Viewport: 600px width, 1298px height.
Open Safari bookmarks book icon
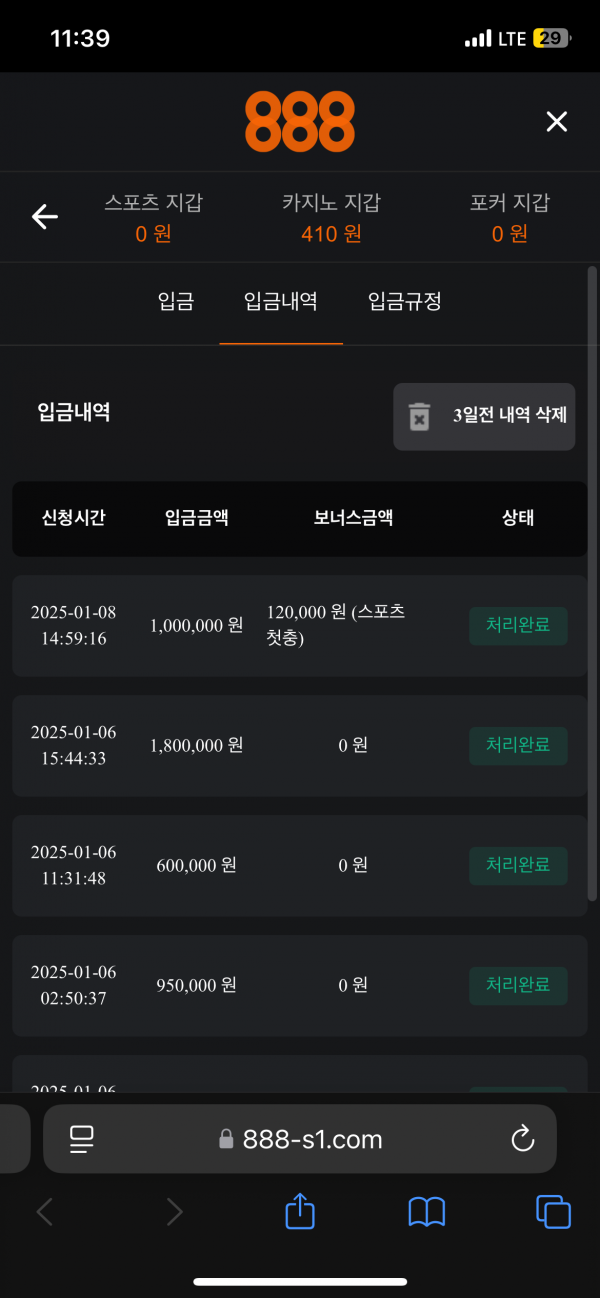click(427, 1212)
